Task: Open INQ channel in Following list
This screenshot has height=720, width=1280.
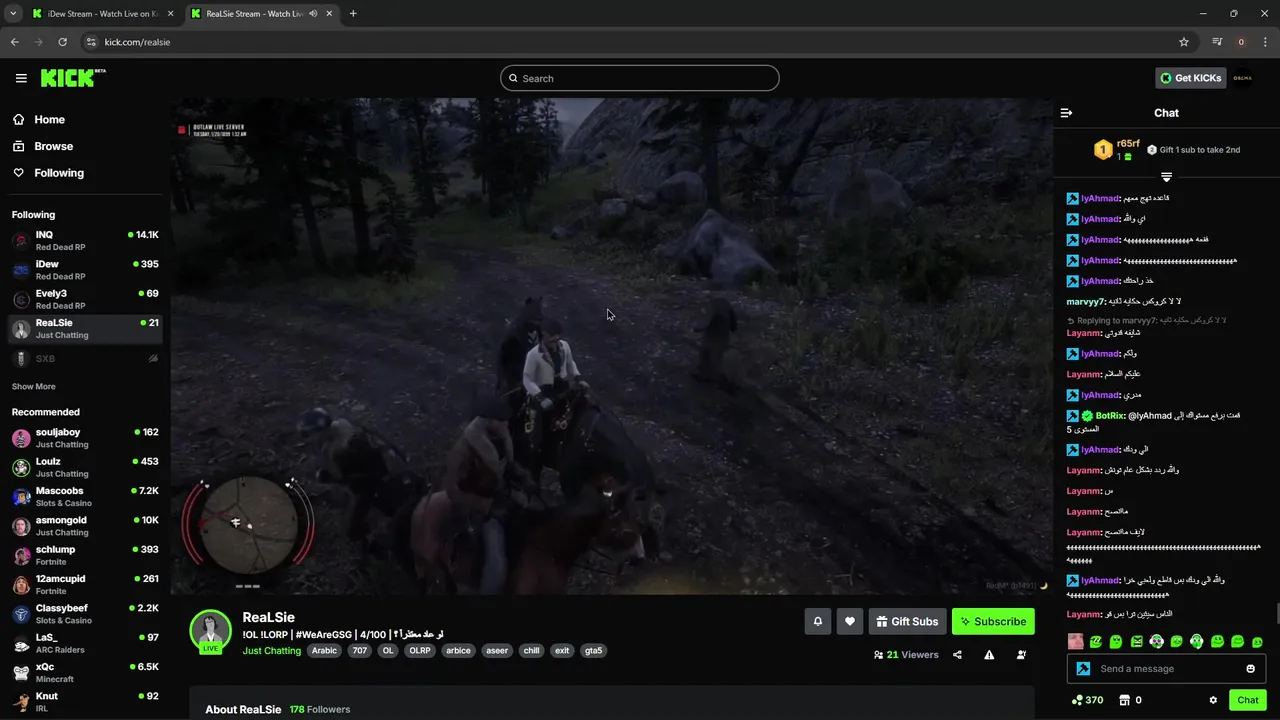Action: point(85,241)
